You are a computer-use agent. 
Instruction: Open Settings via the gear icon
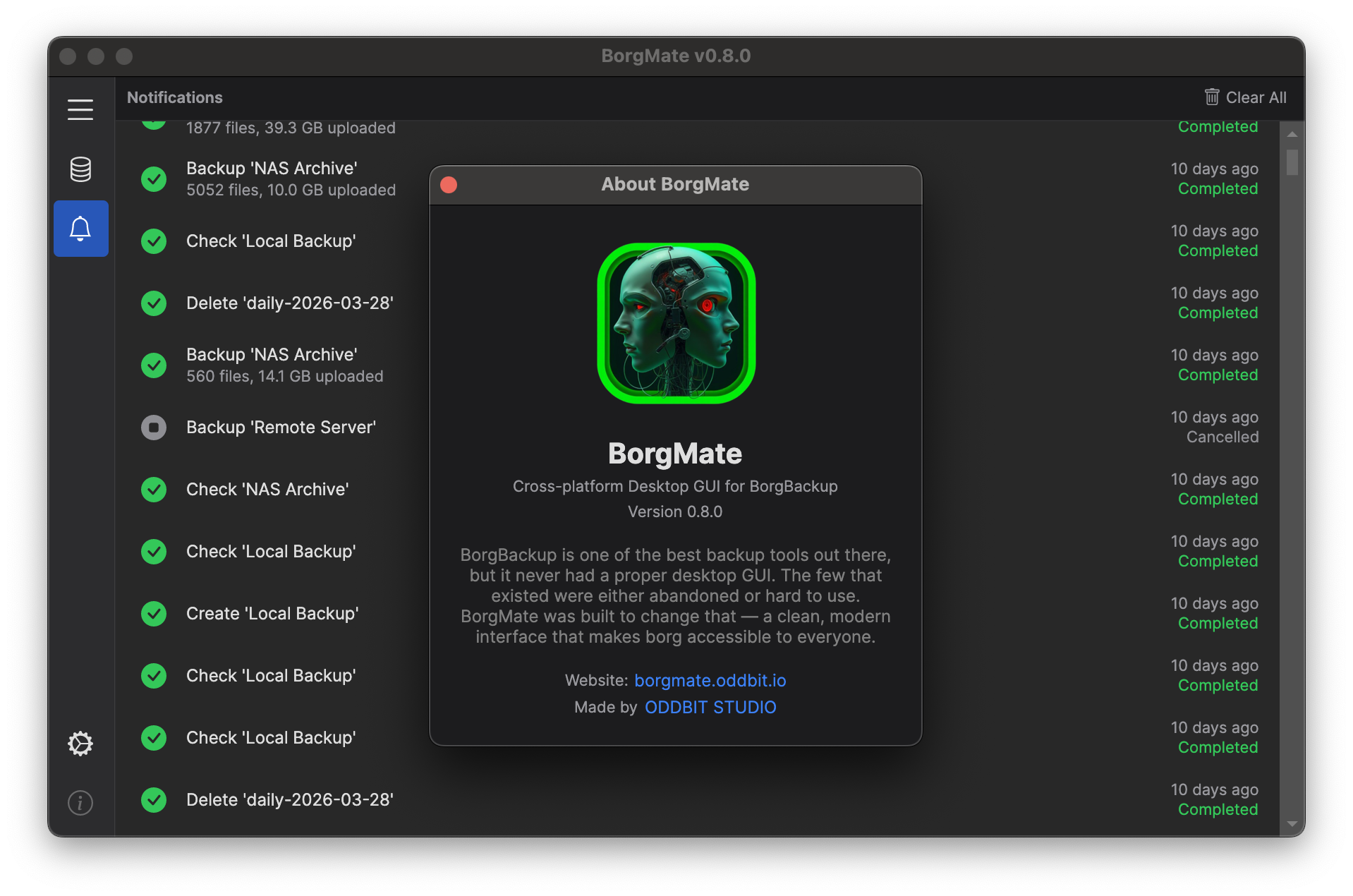80,744
